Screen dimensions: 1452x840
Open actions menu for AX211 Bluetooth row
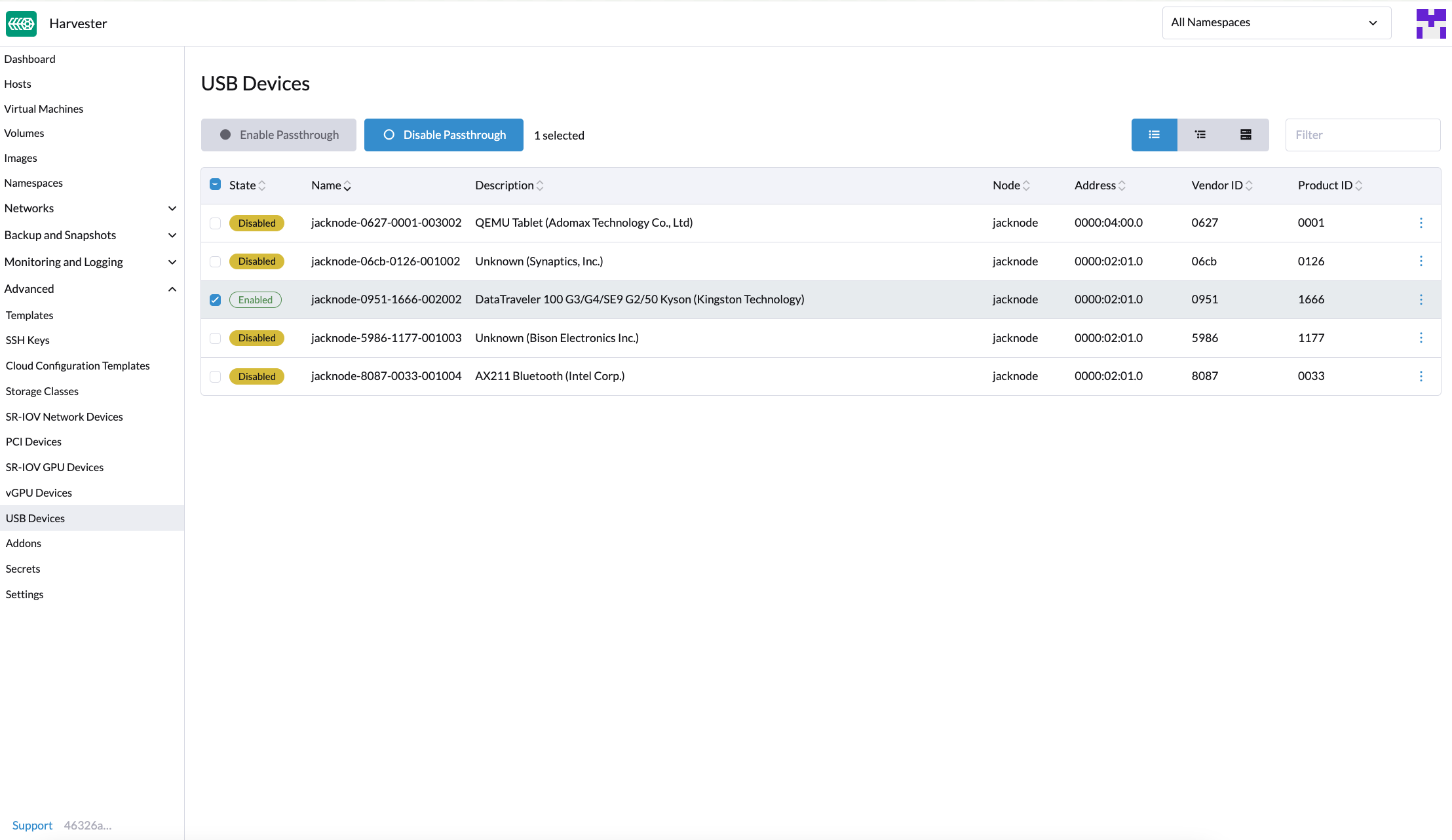[1421, 376]
